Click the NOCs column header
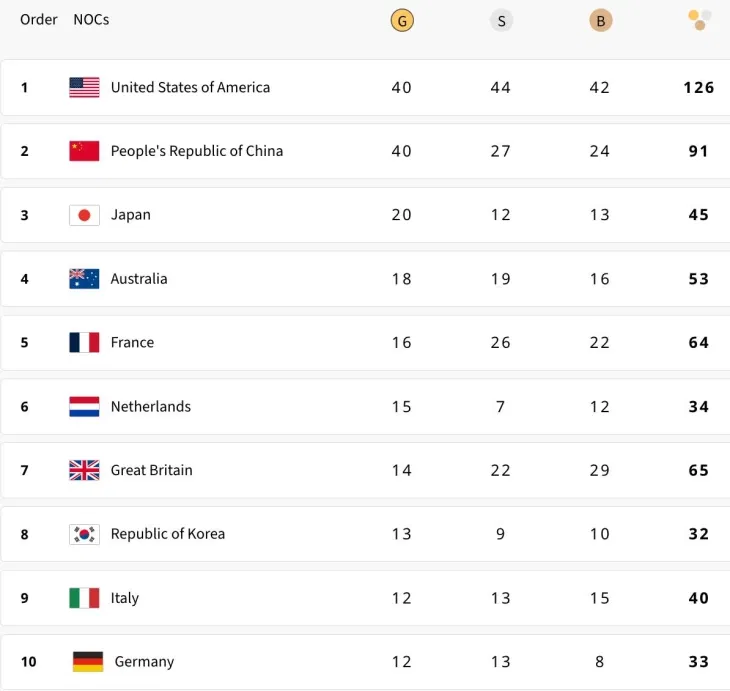 pos(91,20)
